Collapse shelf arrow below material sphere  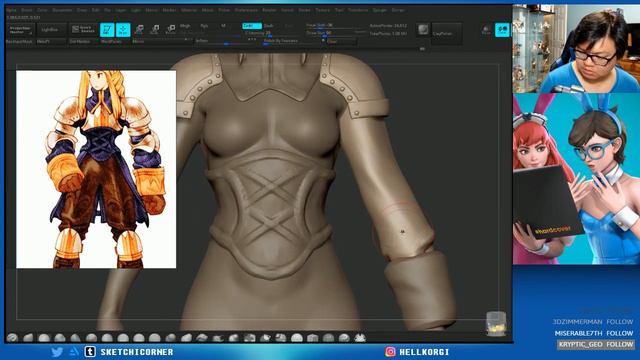[422, 49]
